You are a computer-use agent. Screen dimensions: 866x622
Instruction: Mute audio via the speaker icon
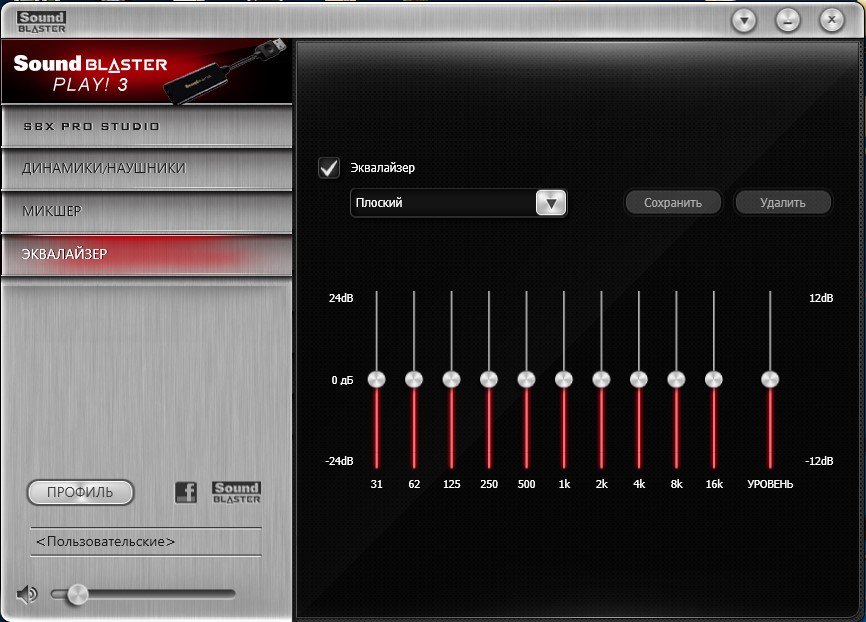pyautogui.click(x=27, y=594)
